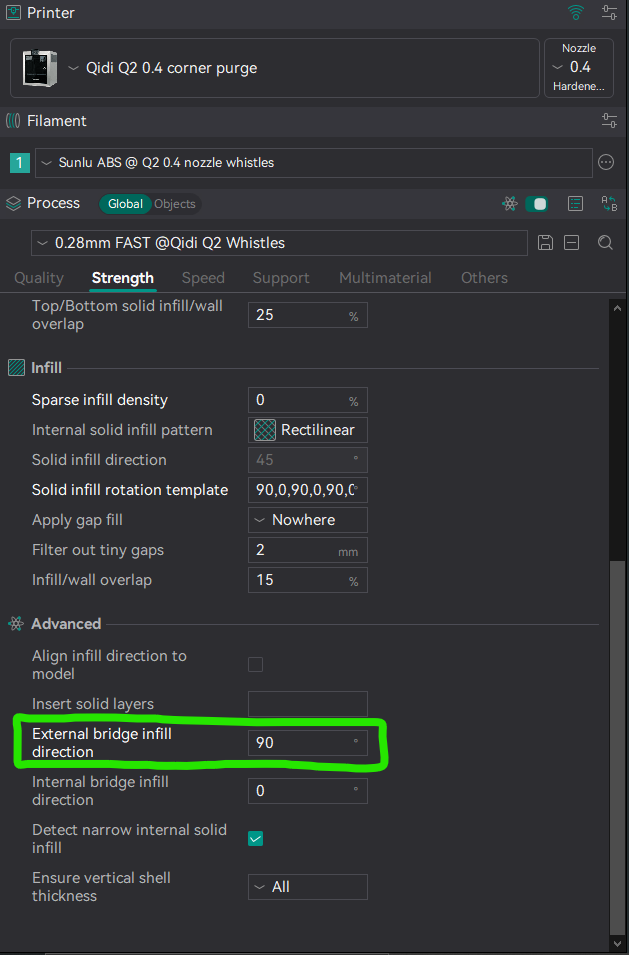The width and height of the screenshot is (629, 955).
Task: Open the compare presets icon
Action: click(609, 203)
